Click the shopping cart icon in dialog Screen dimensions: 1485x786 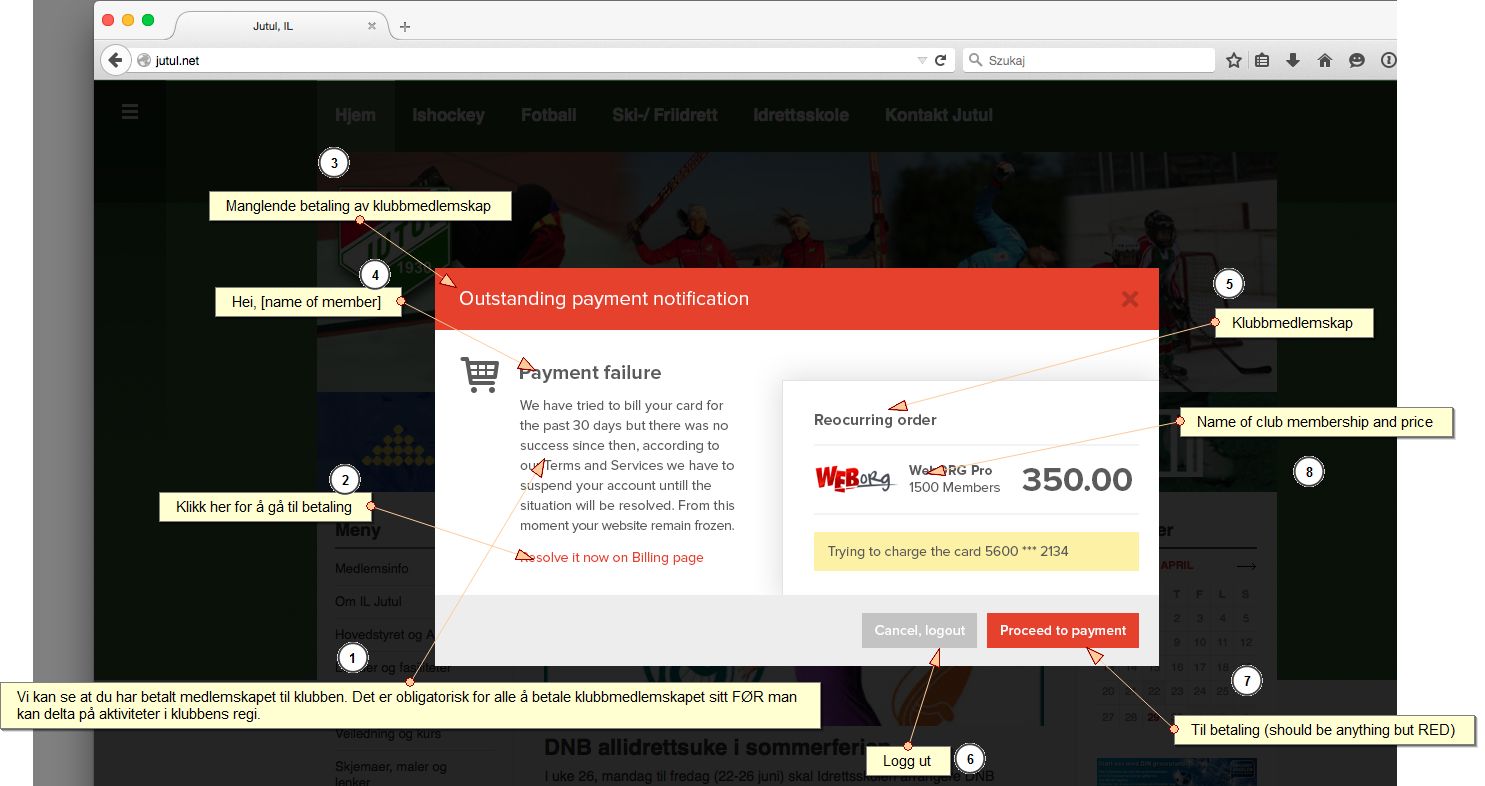tap(479, 375)
